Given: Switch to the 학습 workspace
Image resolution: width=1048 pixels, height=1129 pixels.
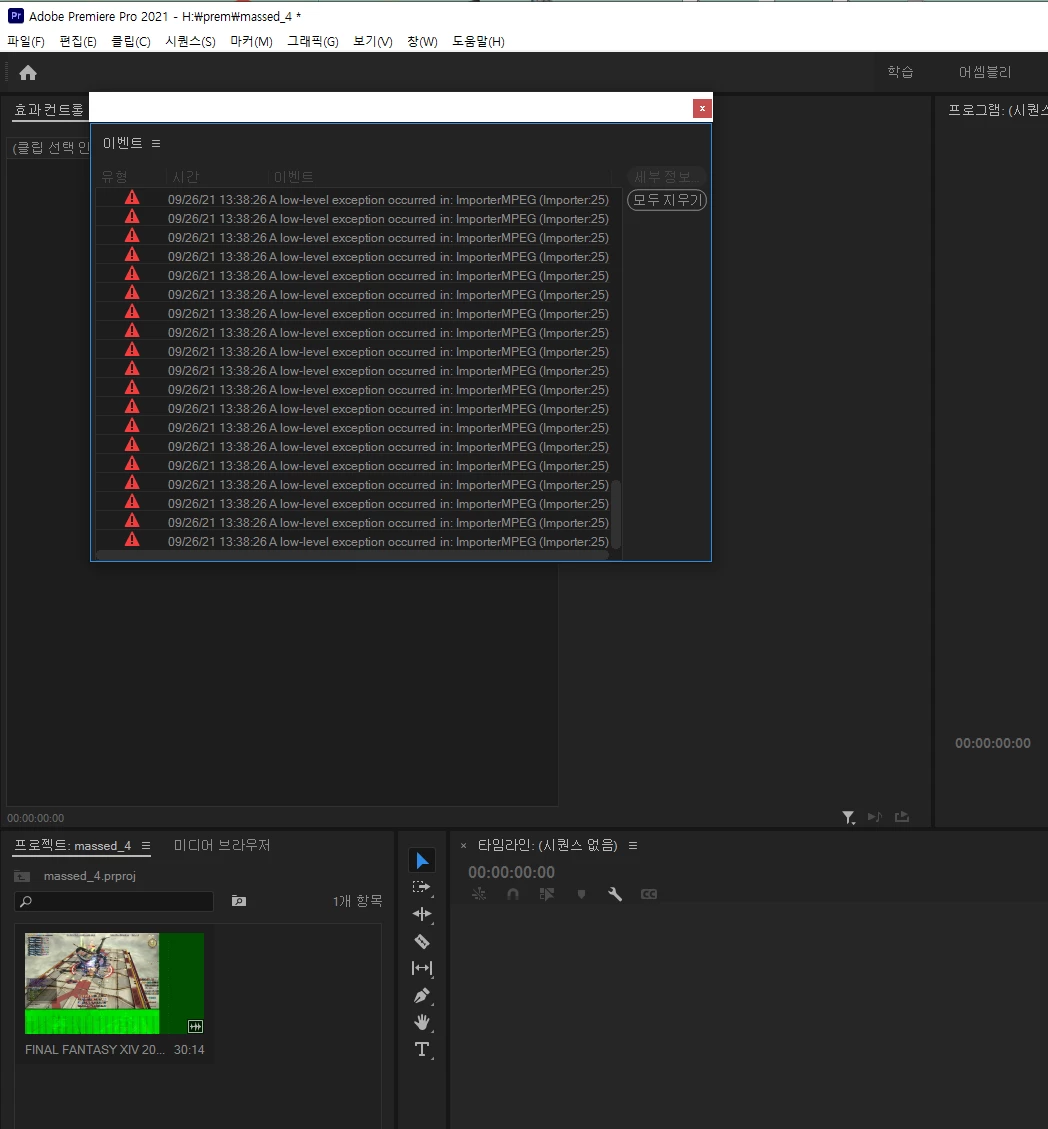Looking at the screenshot, I should [900, 71].
